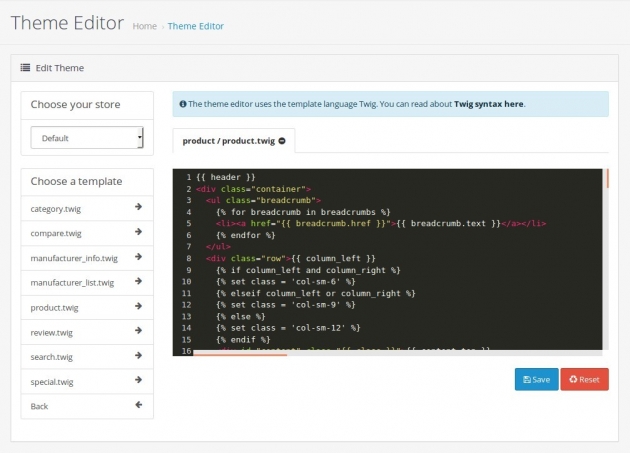
Task: Click 'elseif column_left or column_right' on line 11
Action: point(315,293)
